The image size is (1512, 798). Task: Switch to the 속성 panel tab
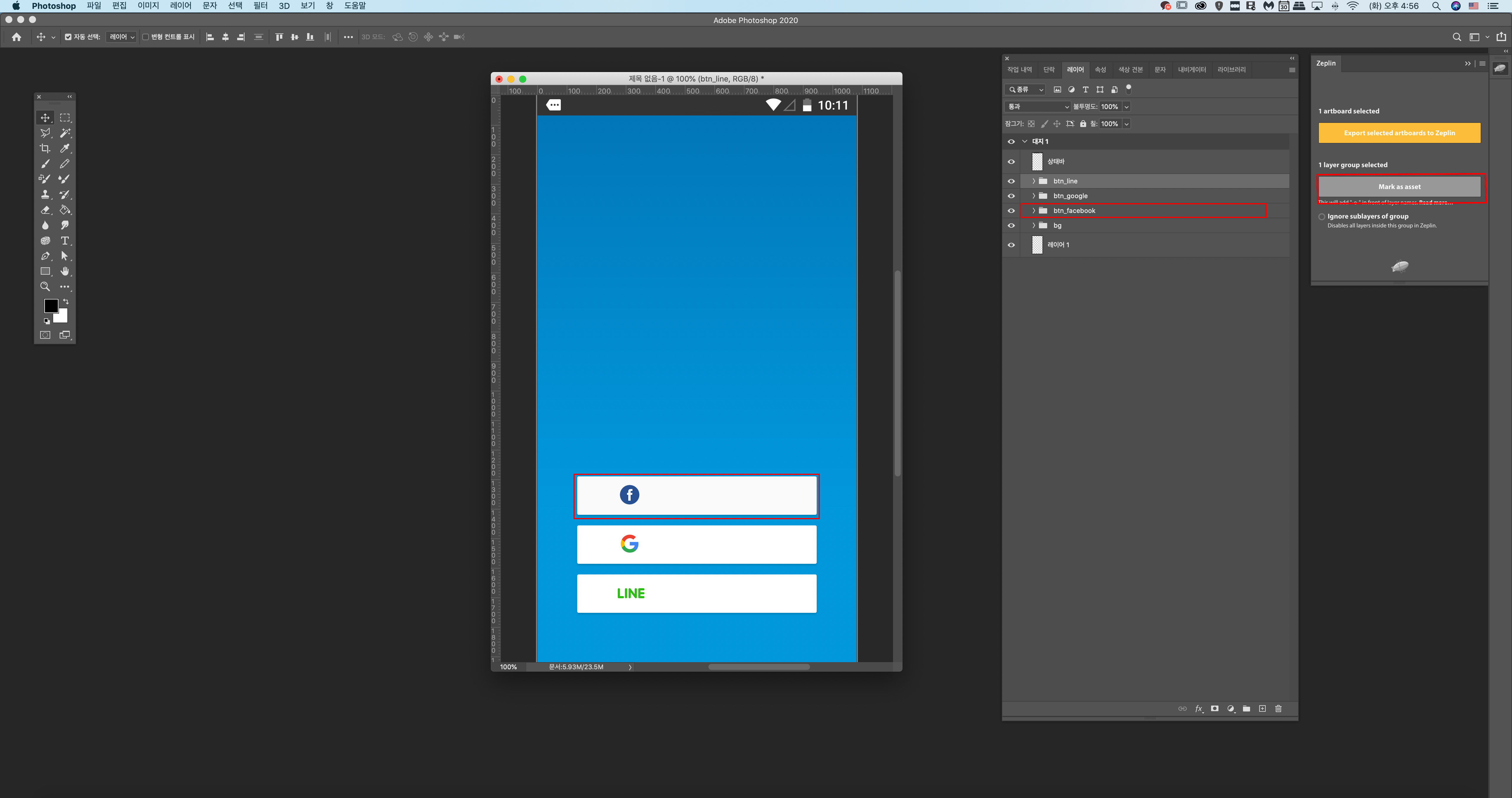(x=1100, y=70)
